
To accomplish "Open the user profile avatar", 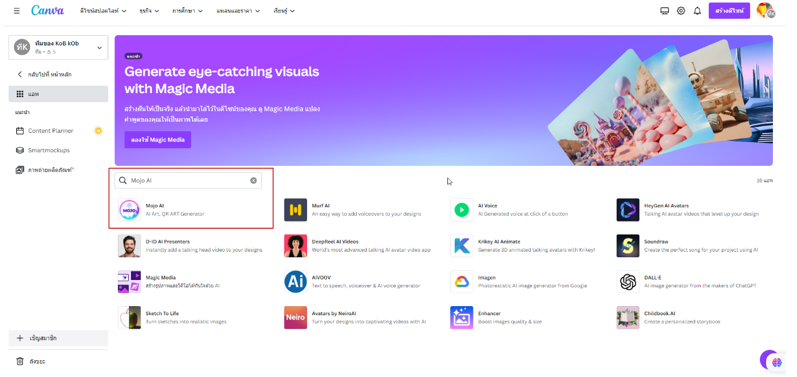I will point(764,10).
